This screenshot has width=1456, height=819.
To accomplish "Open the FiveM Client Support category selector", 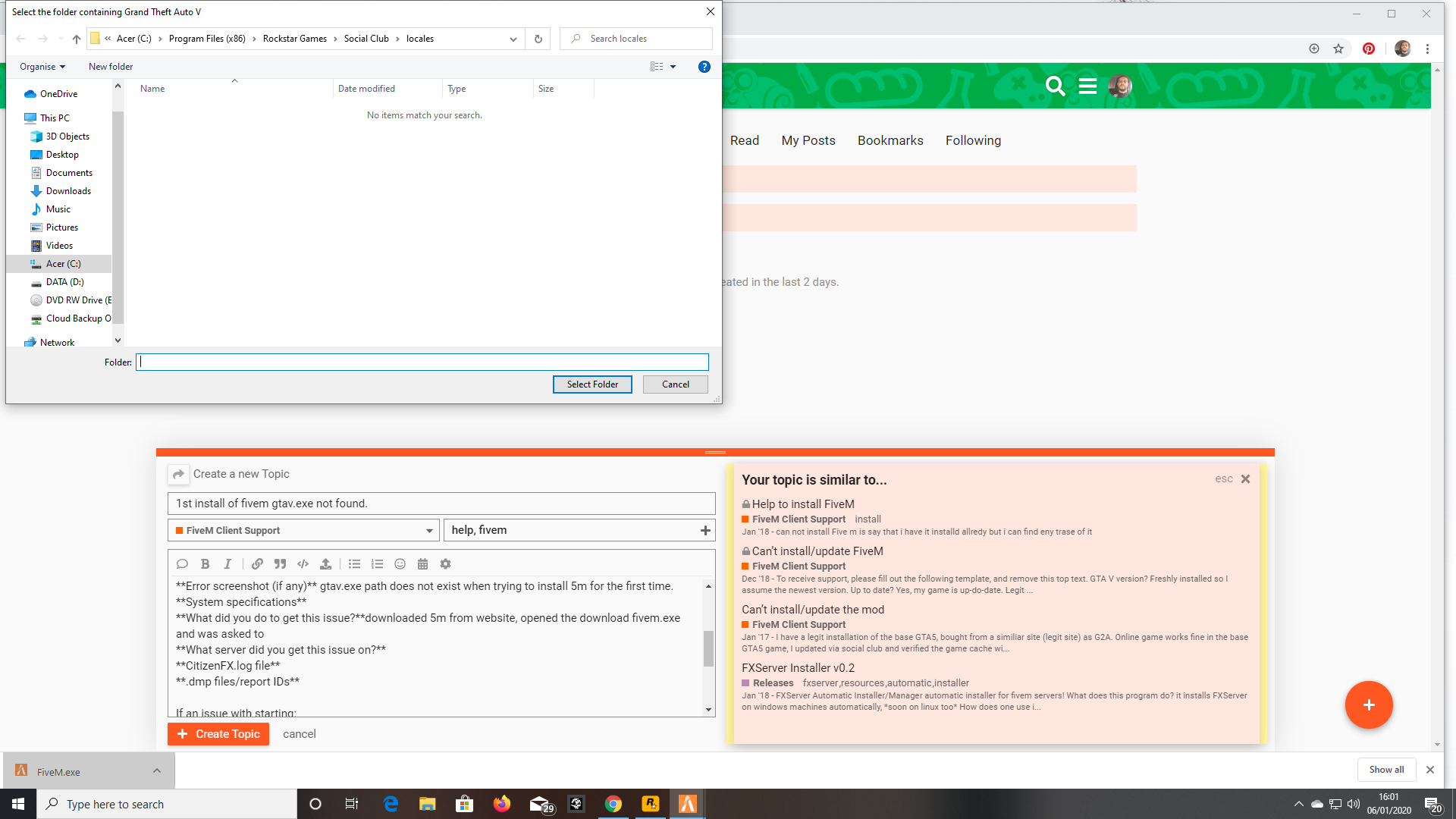I will (x=303, y=530).
